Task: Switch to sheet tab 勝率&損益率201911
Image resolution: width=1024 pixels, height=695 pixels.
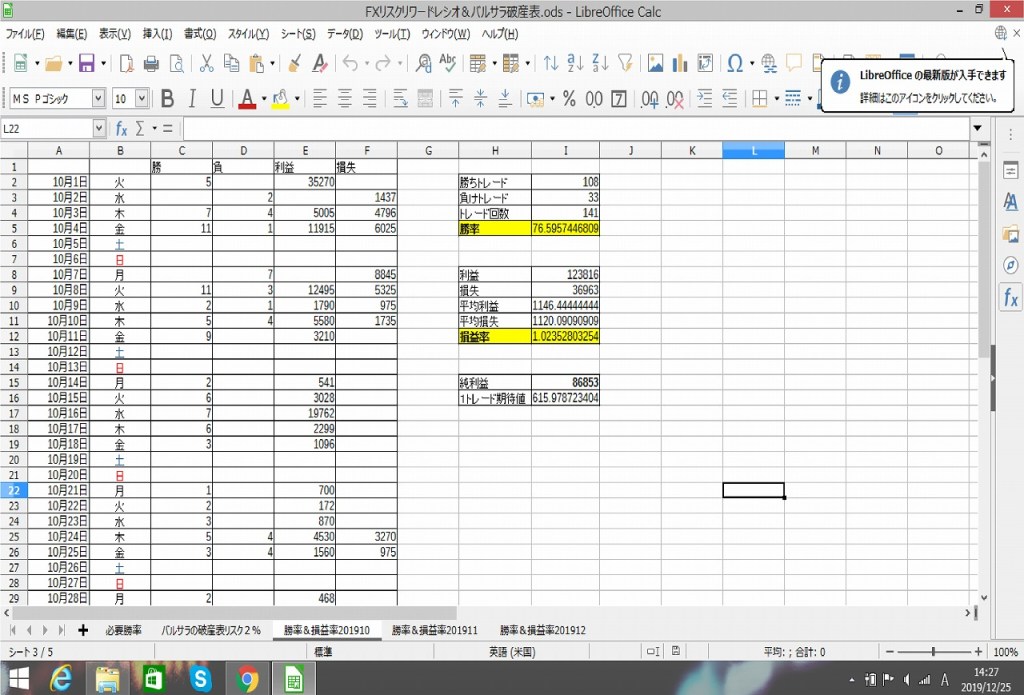Action: tap(434, 631)
